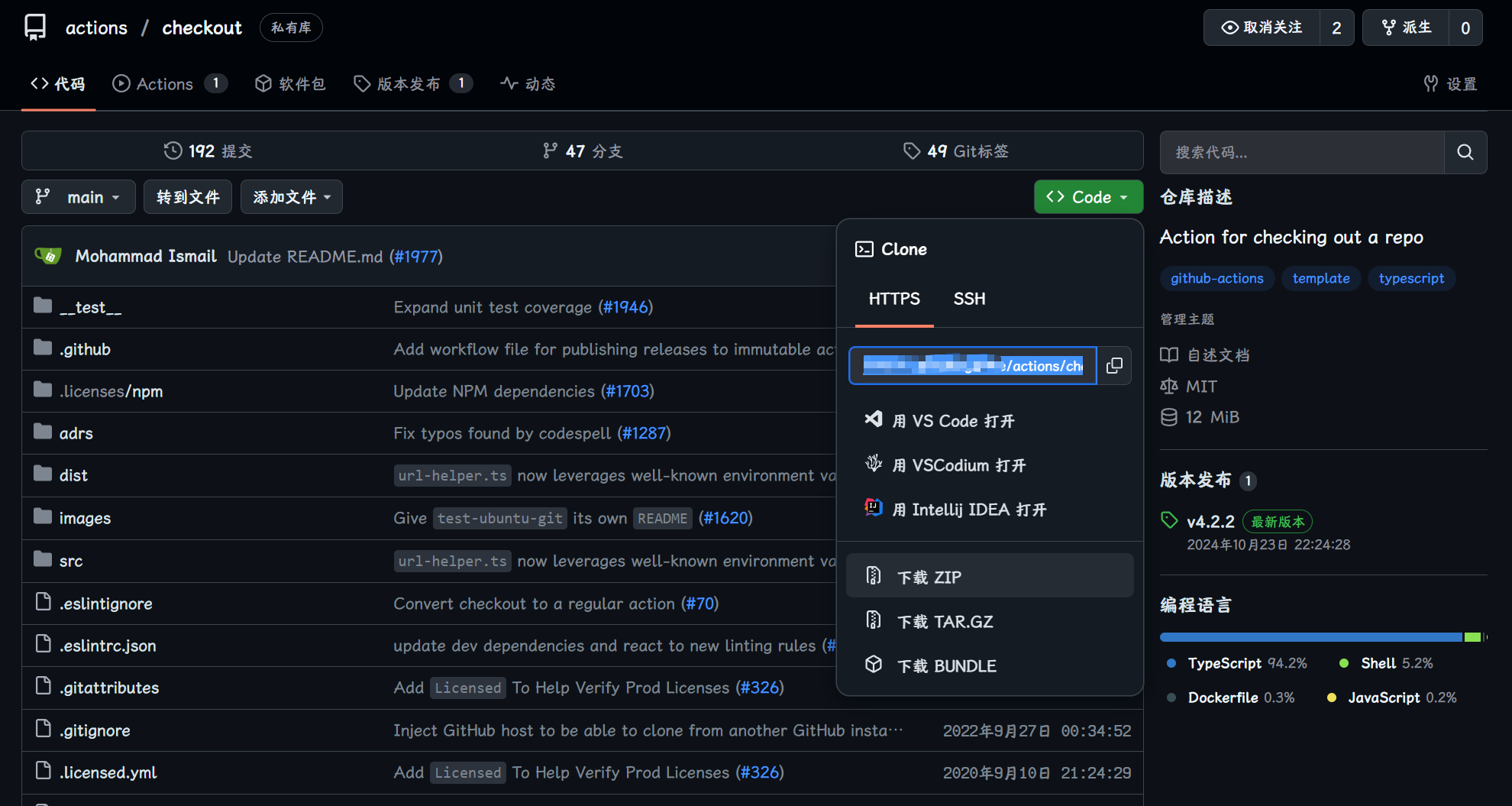Download the repository as TAR.GZ
This screenshot has width=1512, height=806.
[x=945, y=622]
